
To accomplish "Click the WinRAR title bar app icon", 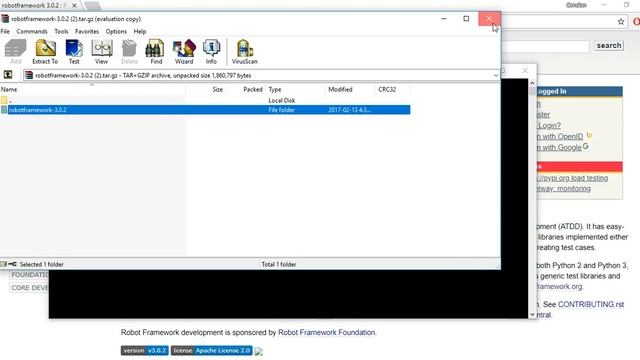I will pos(5,19).
